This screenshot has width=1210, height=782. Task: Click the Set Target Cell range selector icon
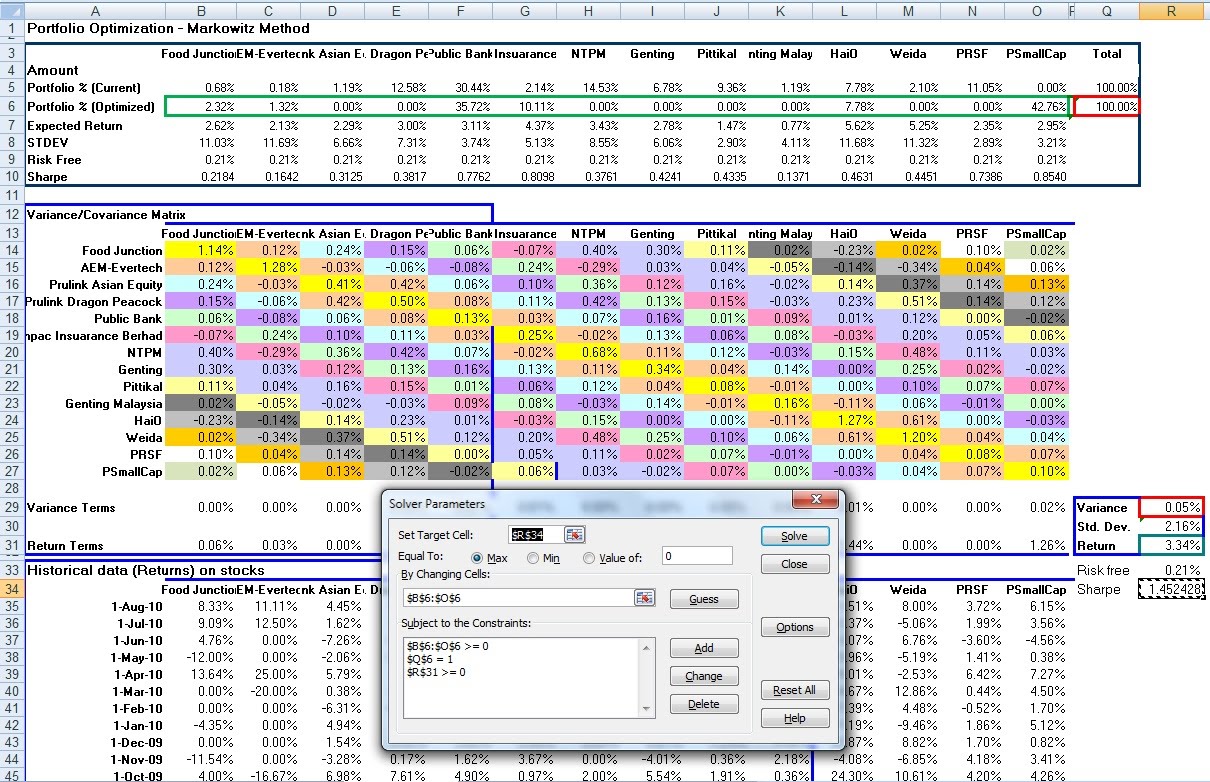coord(574,535)
